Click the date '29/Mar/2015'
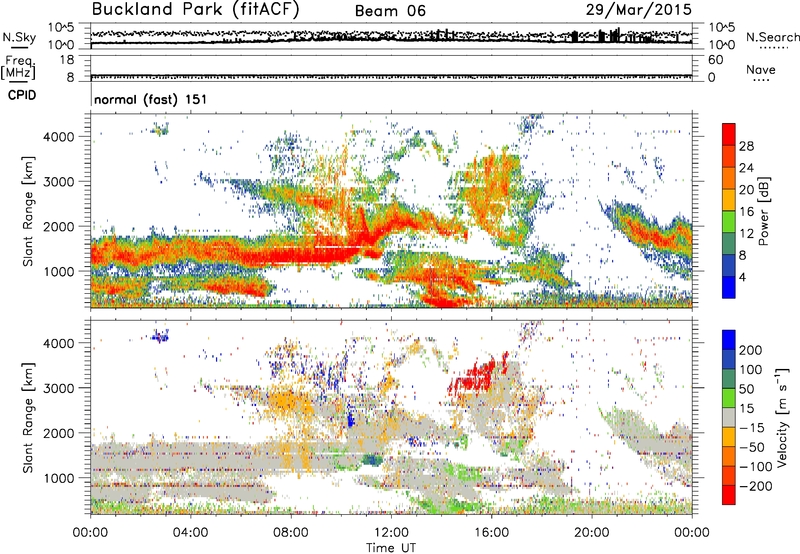The image size is (800, 554). (638, 9)
